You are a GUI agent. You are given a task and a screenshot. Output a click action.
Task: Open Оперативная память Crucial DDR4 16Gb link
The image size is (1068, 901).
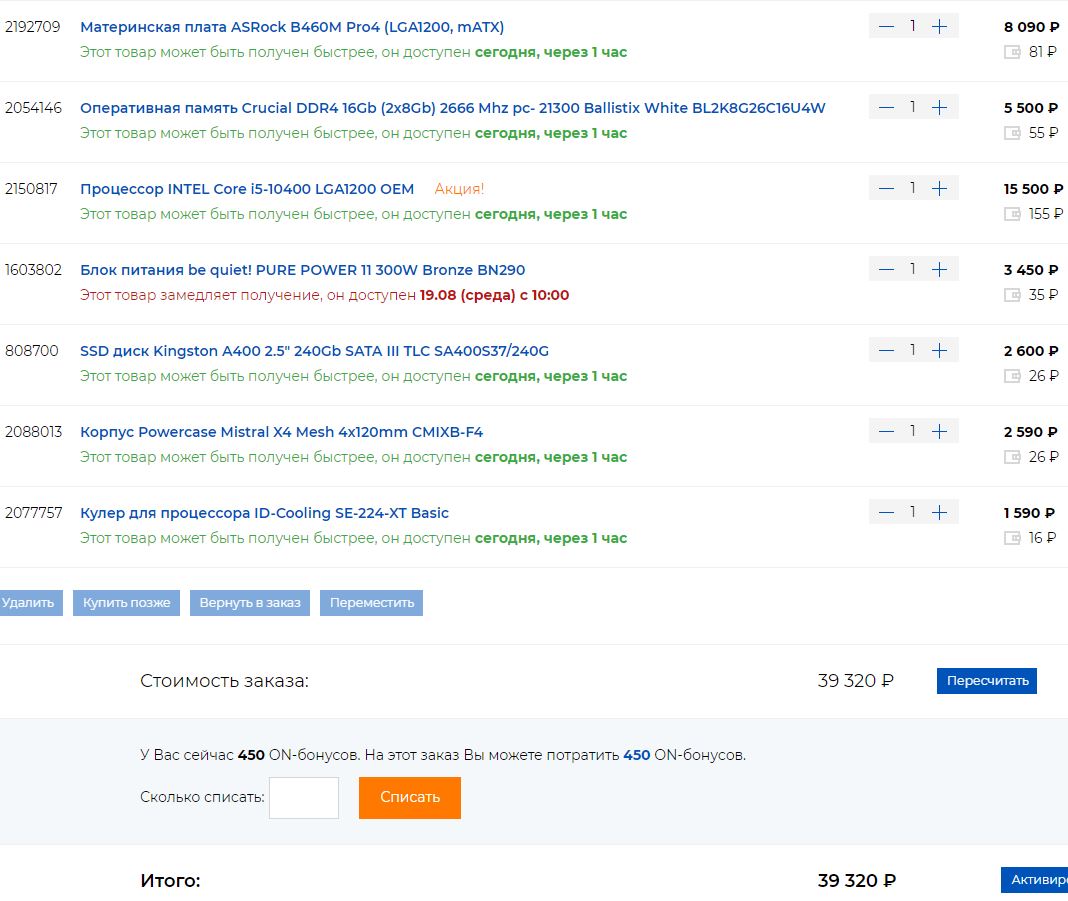tap(452, 108)
